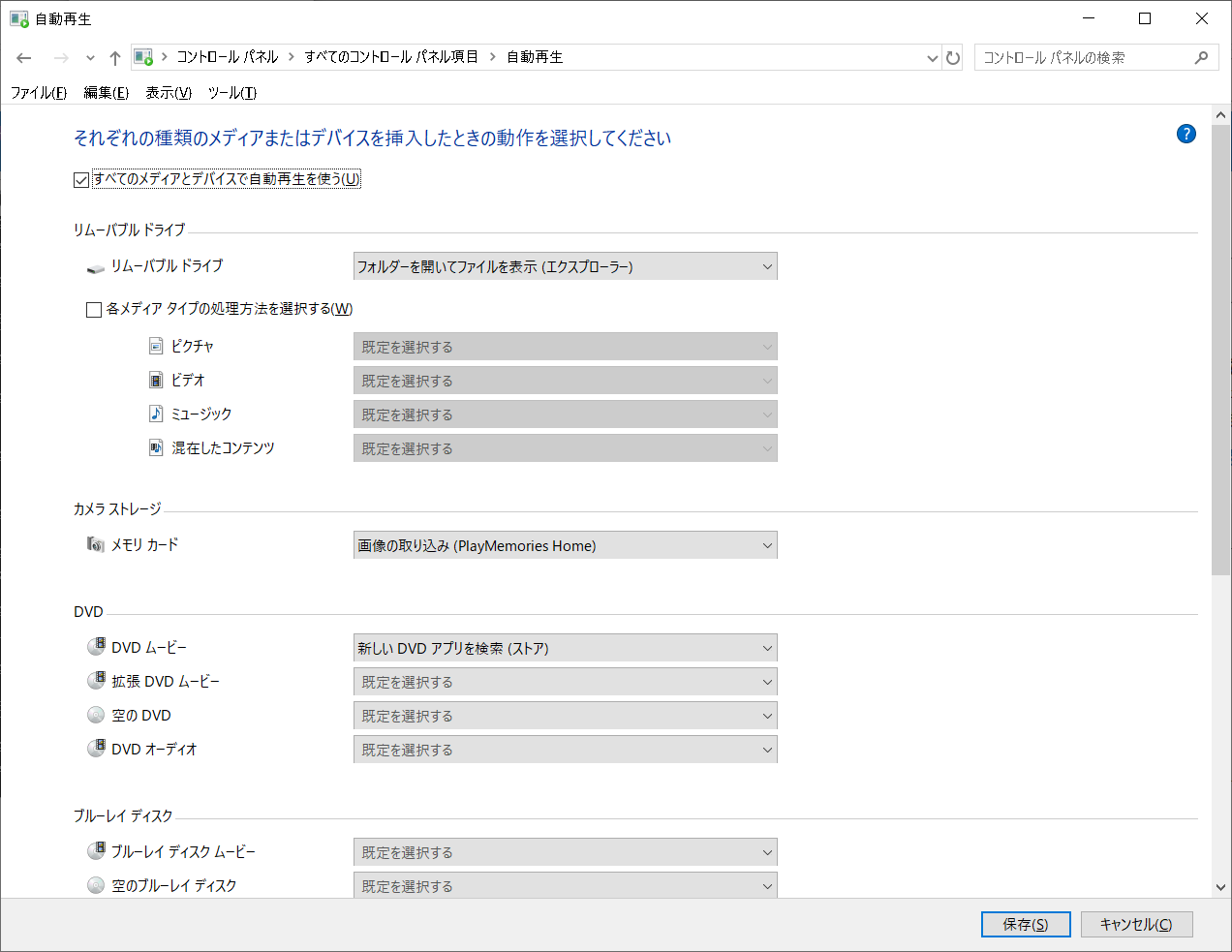
Task: Click the リムーバブル ドライブ drive icon
Action: (x=95, y=267)
